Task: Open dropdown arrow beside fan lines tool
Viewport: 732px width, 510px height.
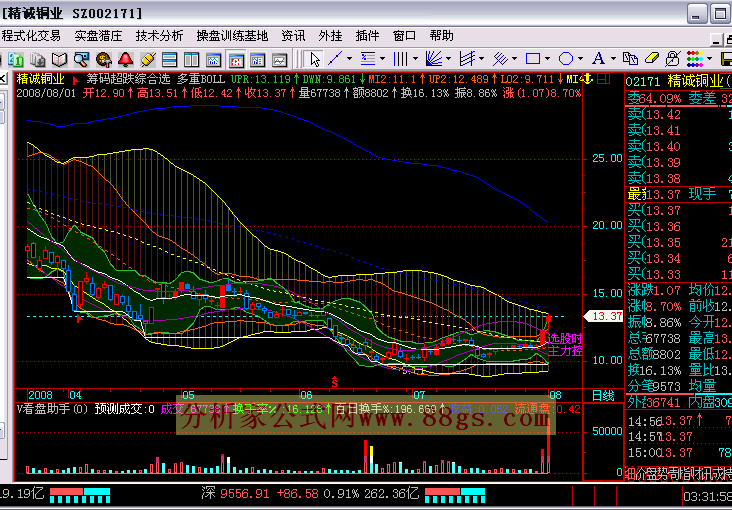Action: click(449, 59)
